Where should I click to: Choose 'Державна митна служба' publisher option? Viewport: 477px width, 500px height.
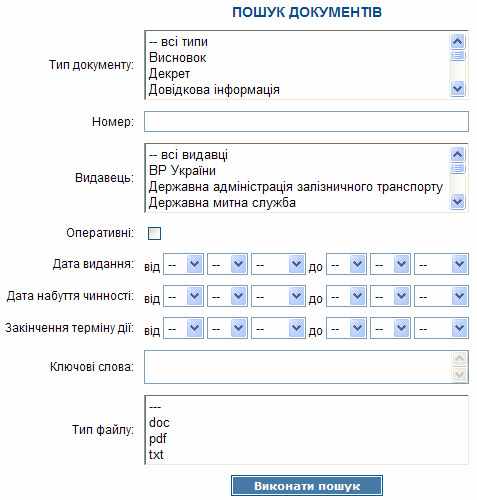(x=222, y=203)
